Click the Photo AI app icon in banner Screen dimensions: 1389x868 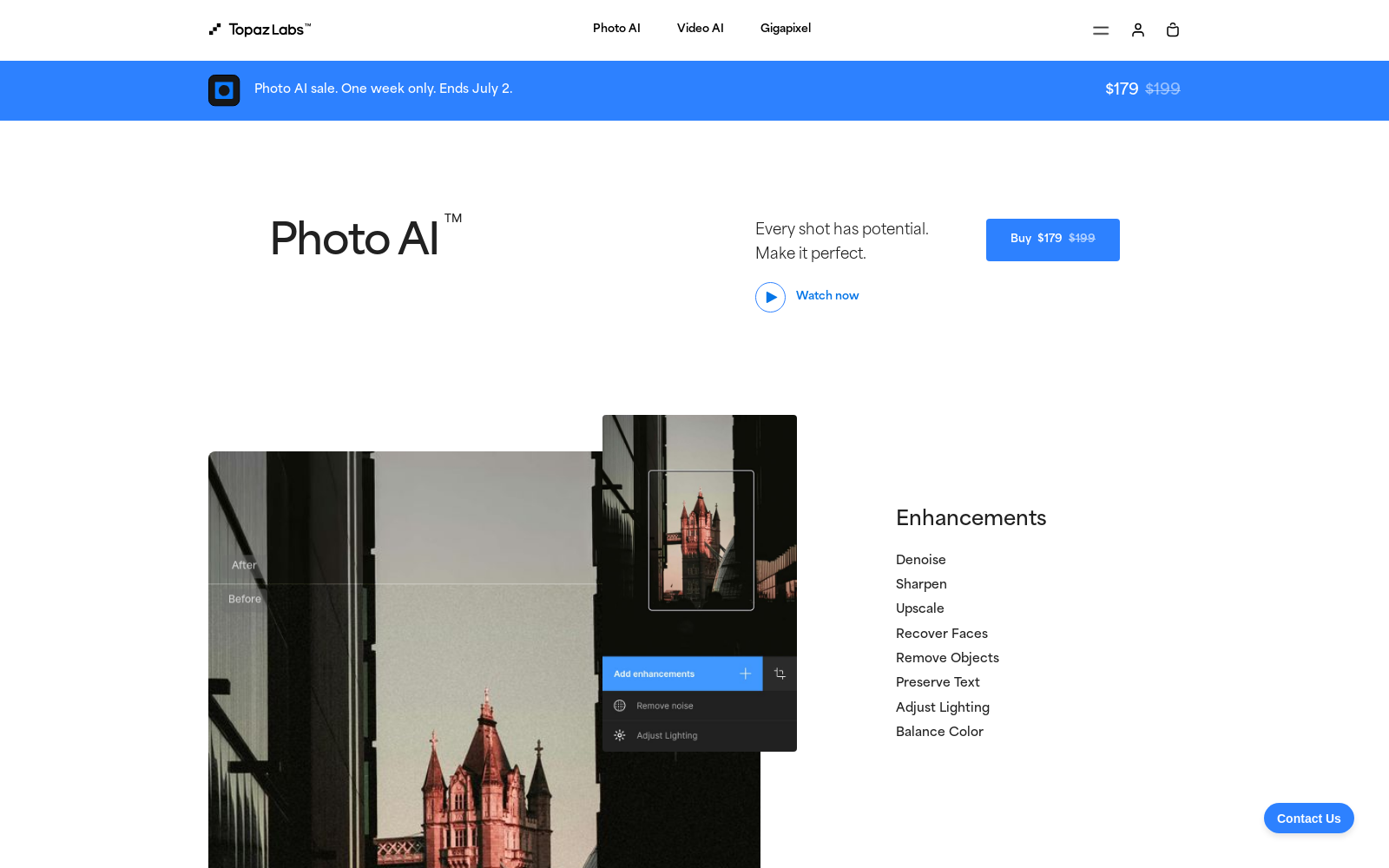(224, 90)
